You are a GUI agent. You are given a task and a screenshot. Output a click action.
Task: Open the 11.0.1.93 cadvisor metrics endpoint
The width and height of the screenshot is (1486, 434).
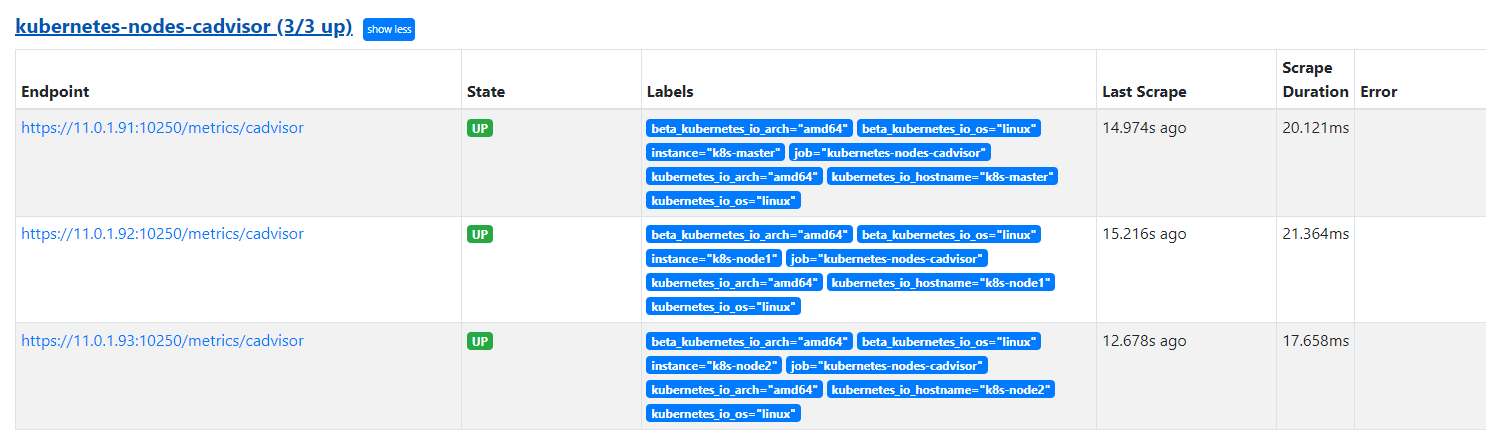tap(162, 341)
